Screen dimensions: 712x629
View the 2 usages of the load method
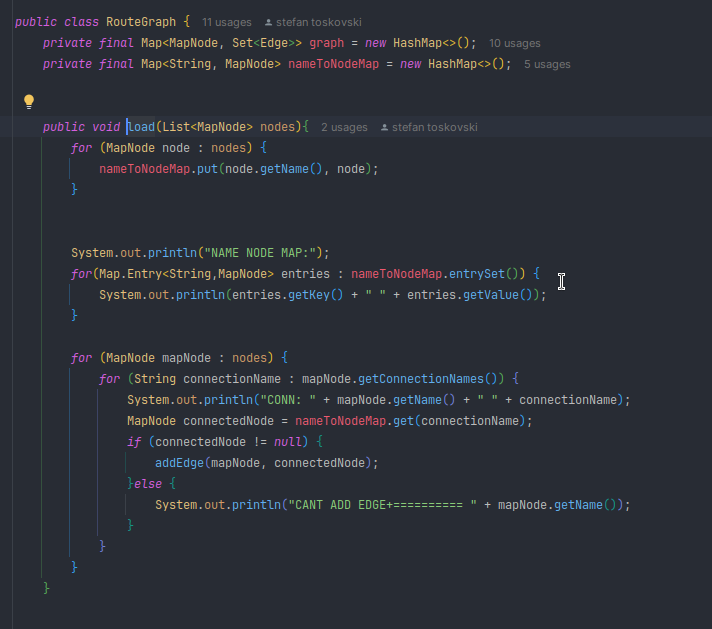click(x=344, y=128)
